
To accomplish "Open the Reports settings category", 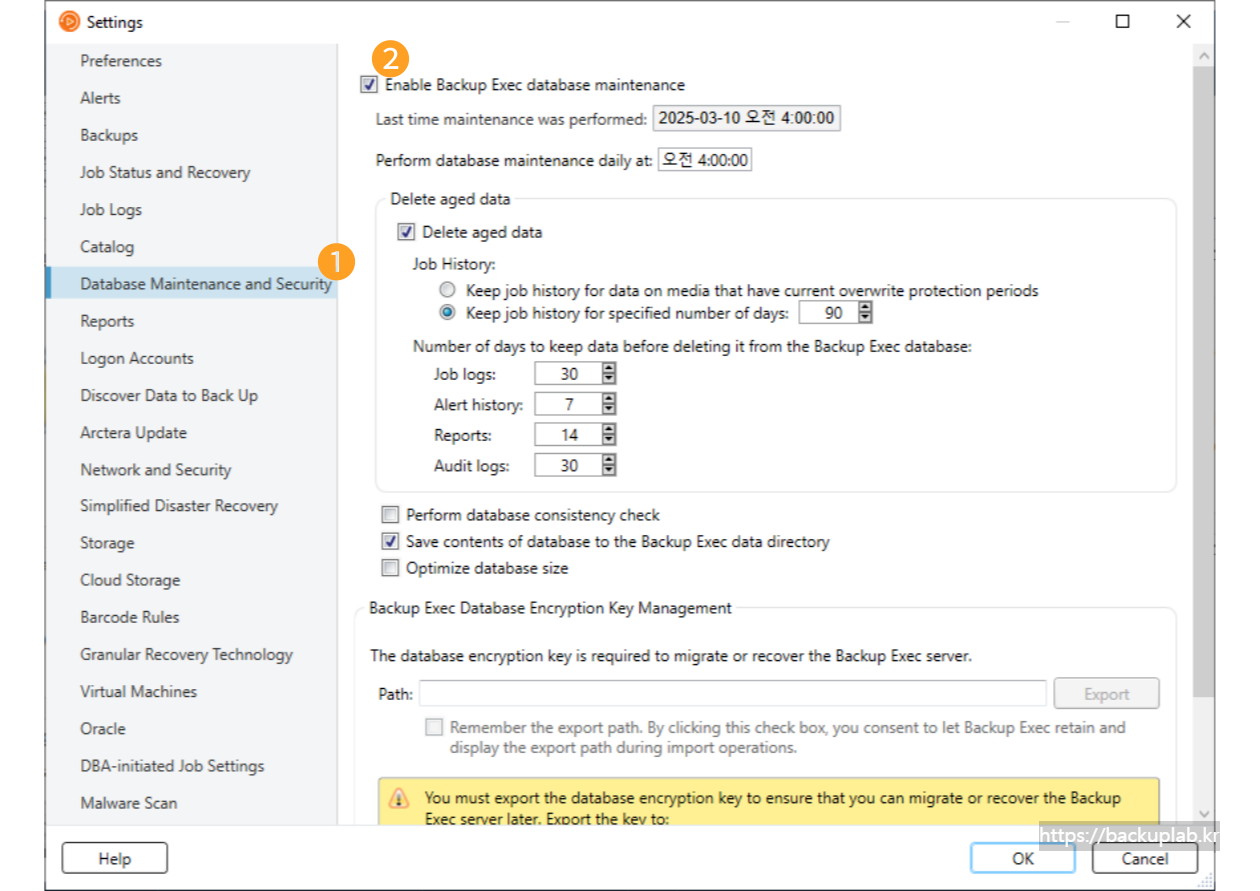I will click(x=107, y=321).
